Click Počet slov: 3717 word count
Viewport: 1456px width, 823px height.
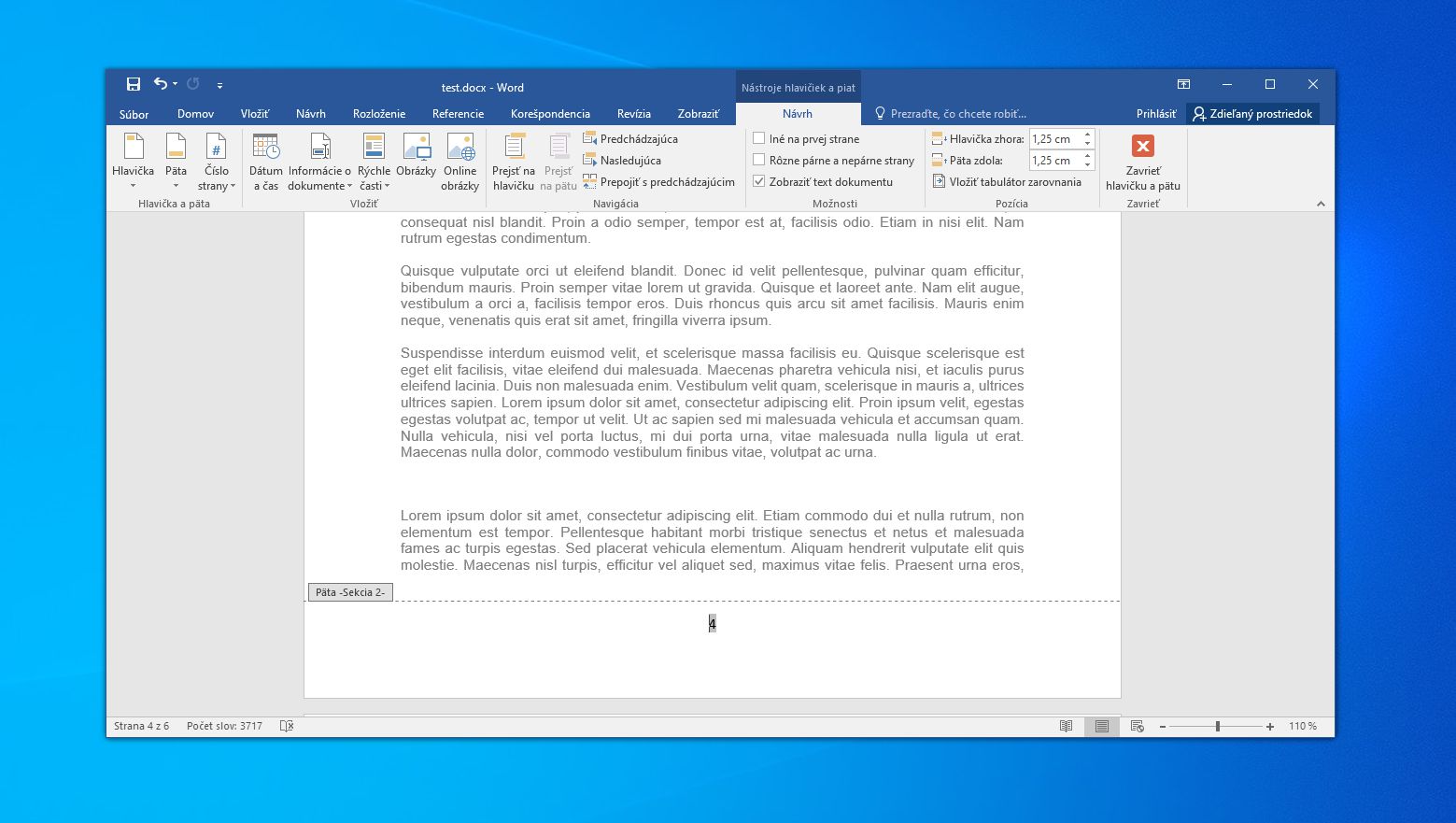224,726
